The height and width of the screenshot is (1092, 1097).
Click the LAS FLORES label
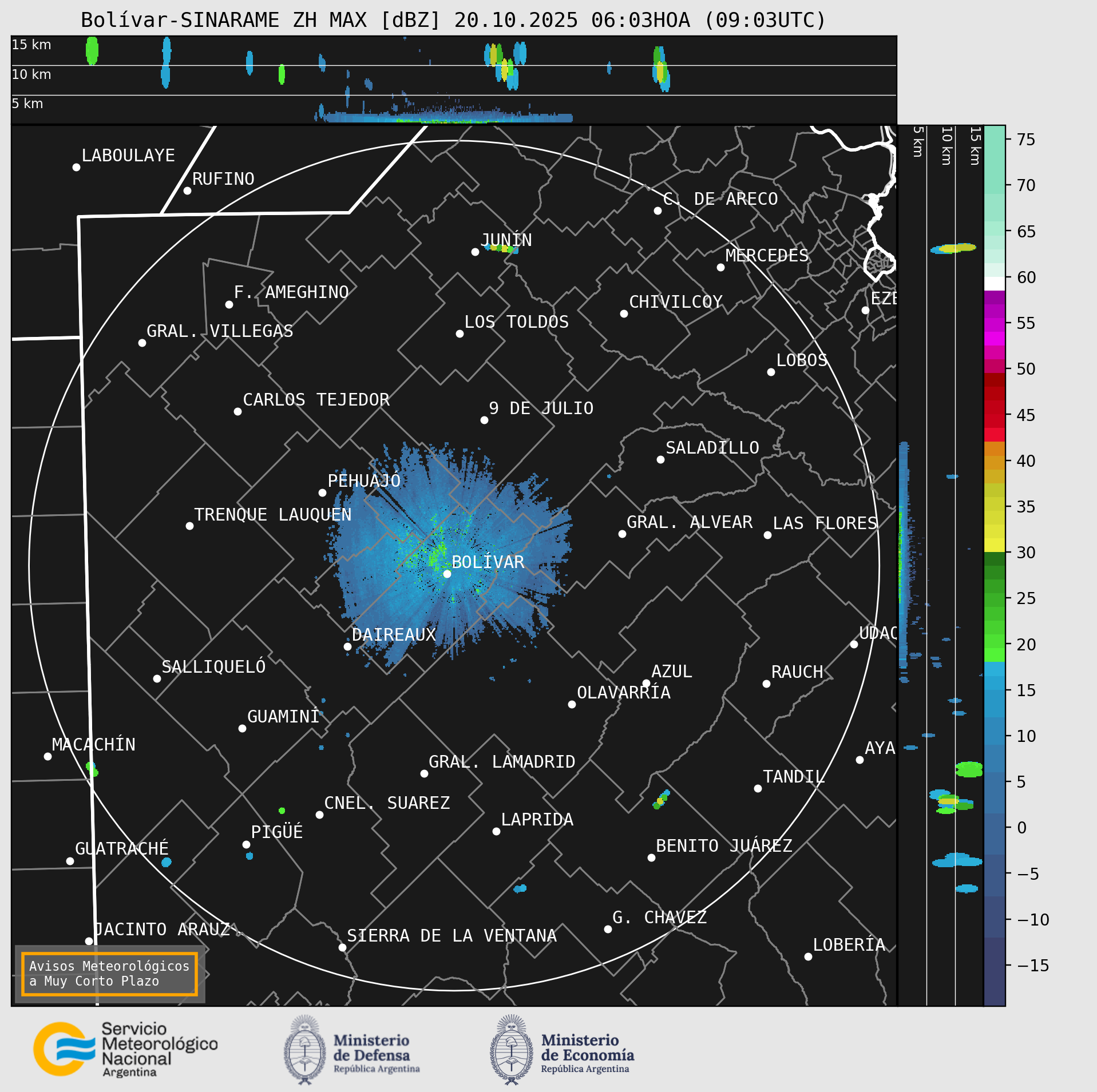(x=825, y=523)
